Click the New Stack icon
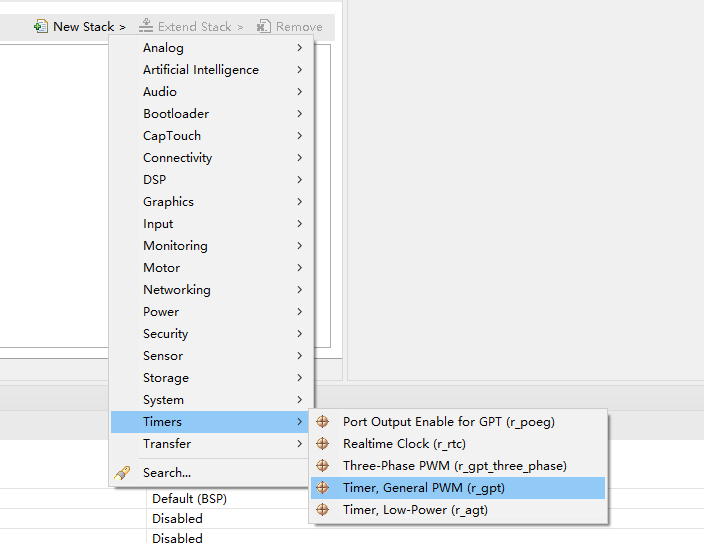Screen dimensions: 704x543 41,27
